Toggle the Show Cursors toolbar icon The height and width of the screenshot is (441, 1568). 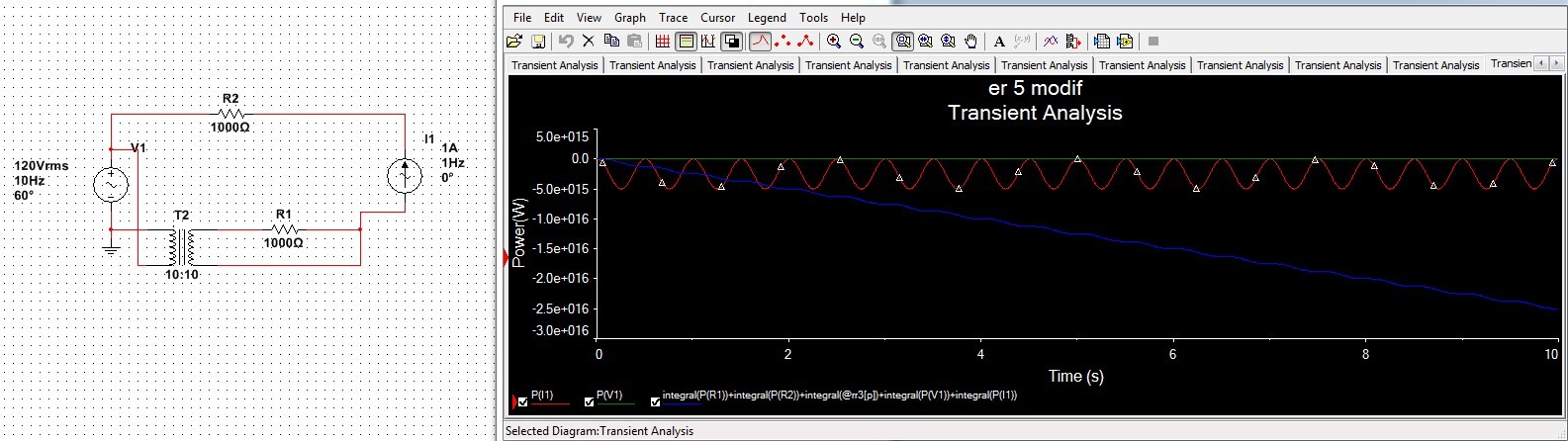708,41
